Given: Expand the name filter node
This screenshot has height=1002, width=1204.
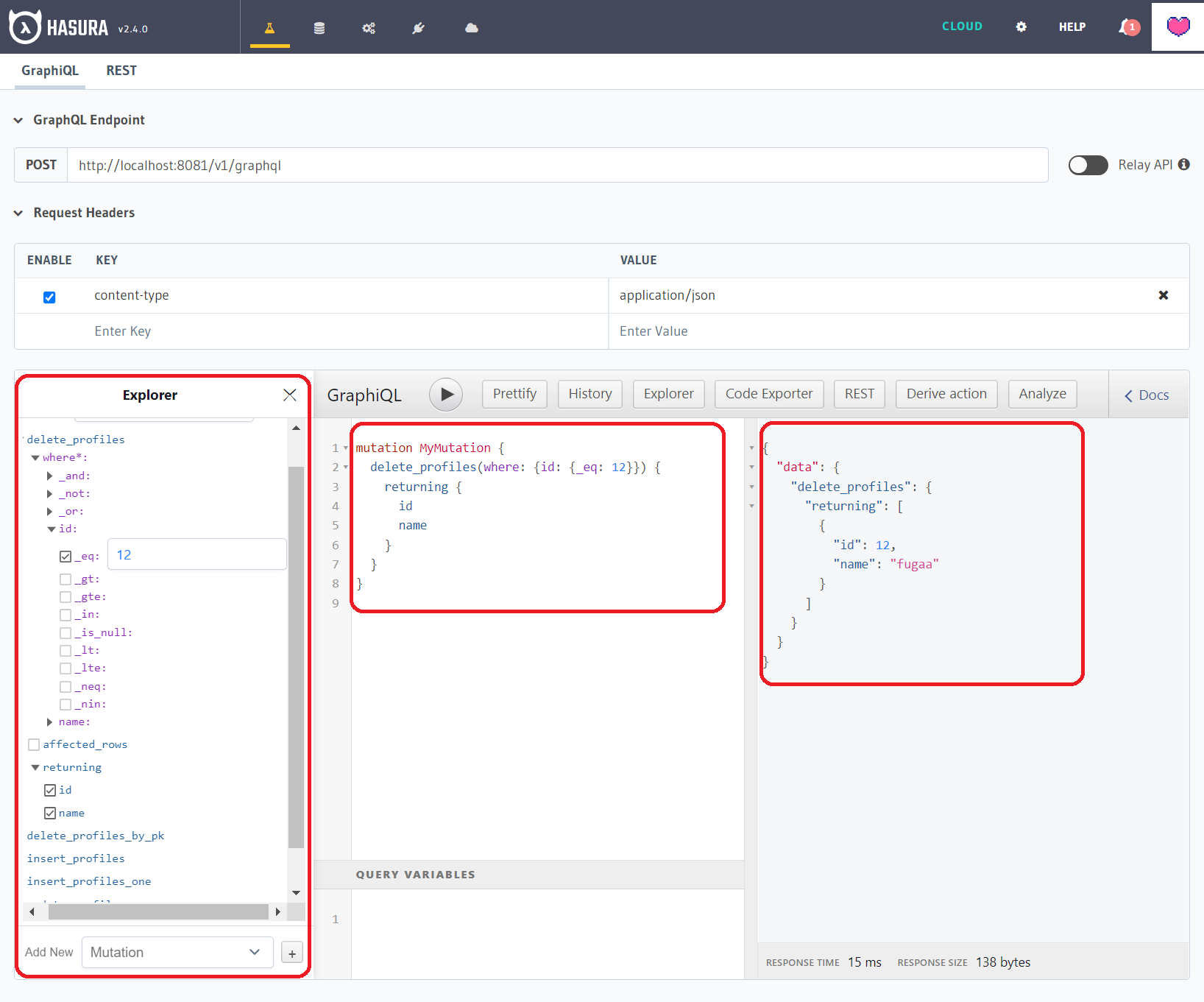Looking at the screenshot, I should (x=50, y=722).
